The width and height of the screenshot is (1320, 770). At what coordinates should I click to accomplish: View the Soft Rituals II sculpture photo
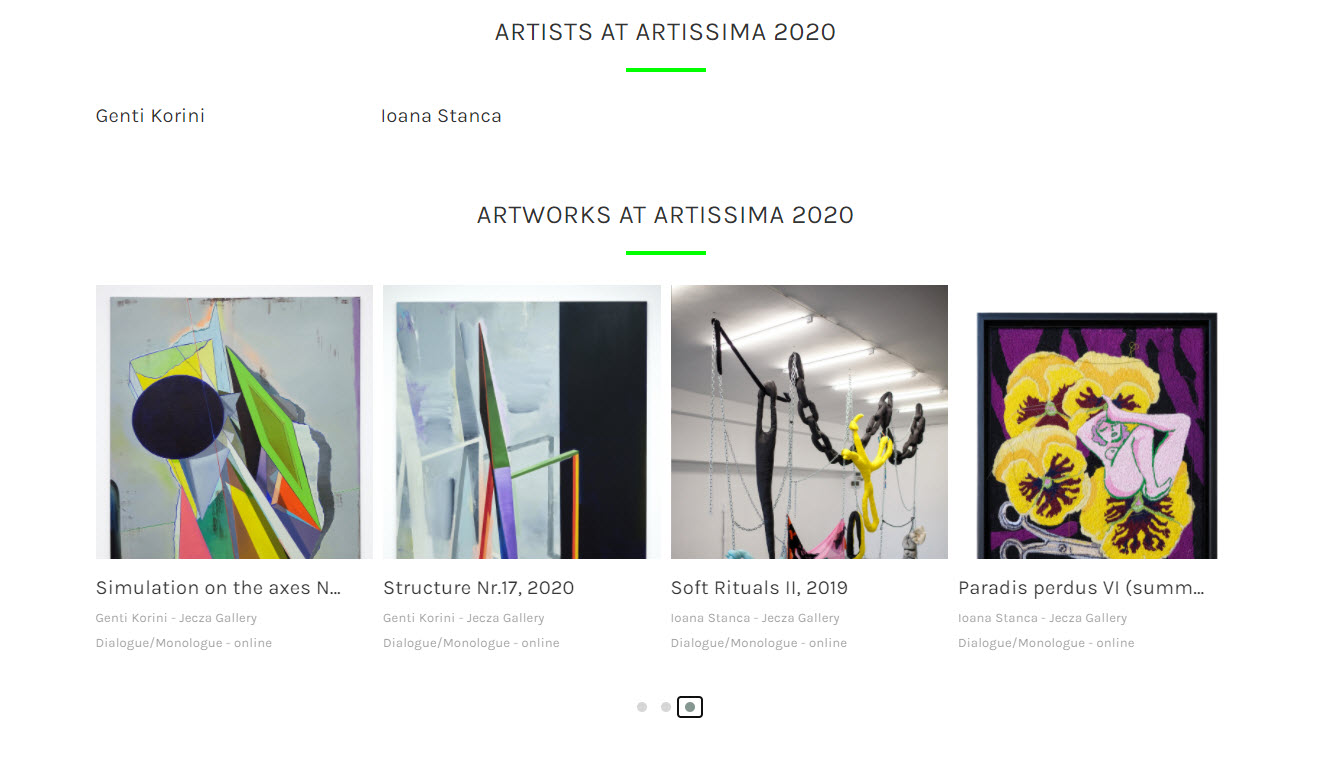pyautogui.click(x=809, y=421)
